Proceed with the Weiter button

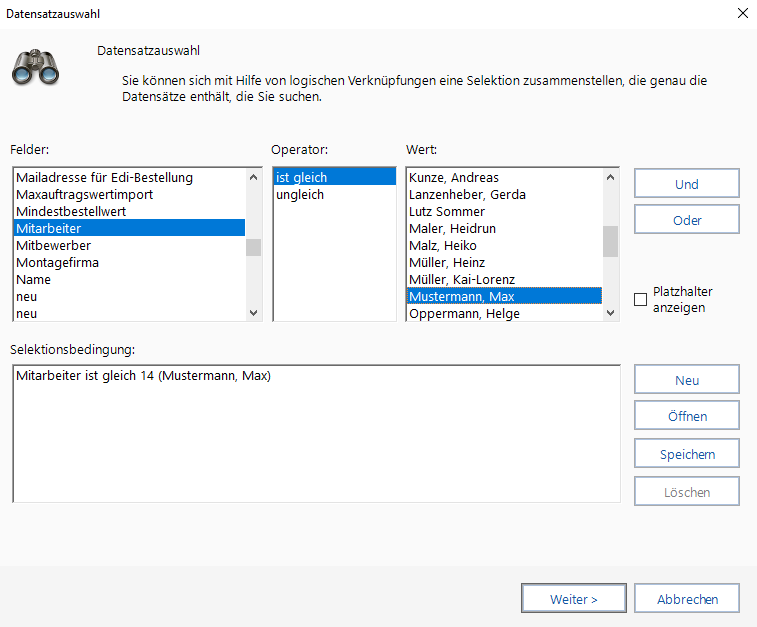click(x=574, y=599)
